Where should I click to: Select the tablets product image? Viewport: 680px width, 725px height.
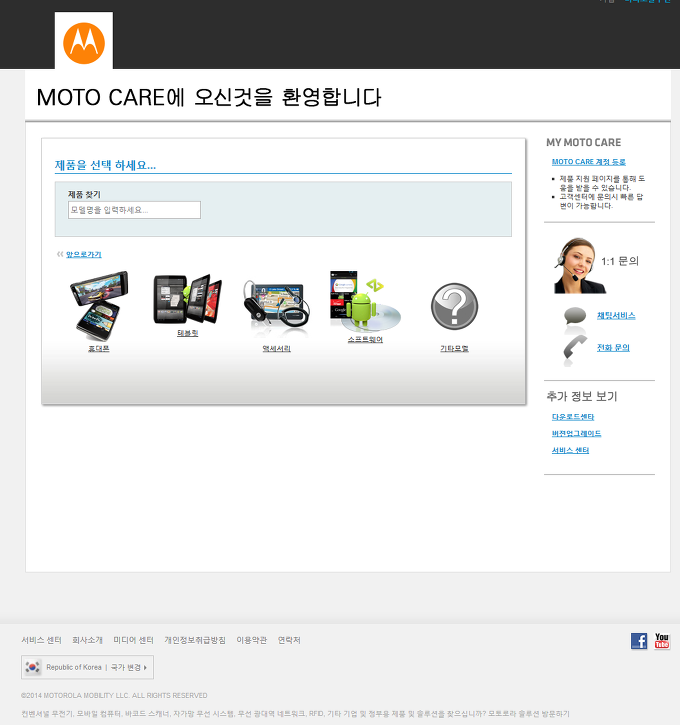point(187,299)
